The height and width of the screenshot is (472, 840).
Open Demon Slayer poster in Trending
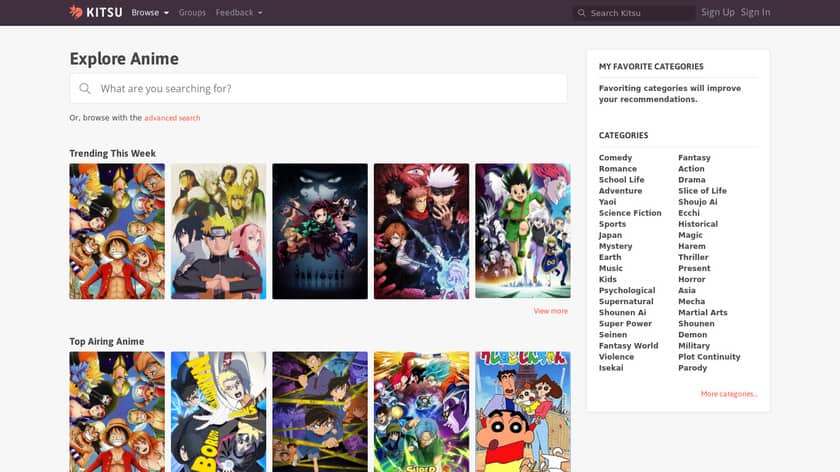[x=320, y=231]
